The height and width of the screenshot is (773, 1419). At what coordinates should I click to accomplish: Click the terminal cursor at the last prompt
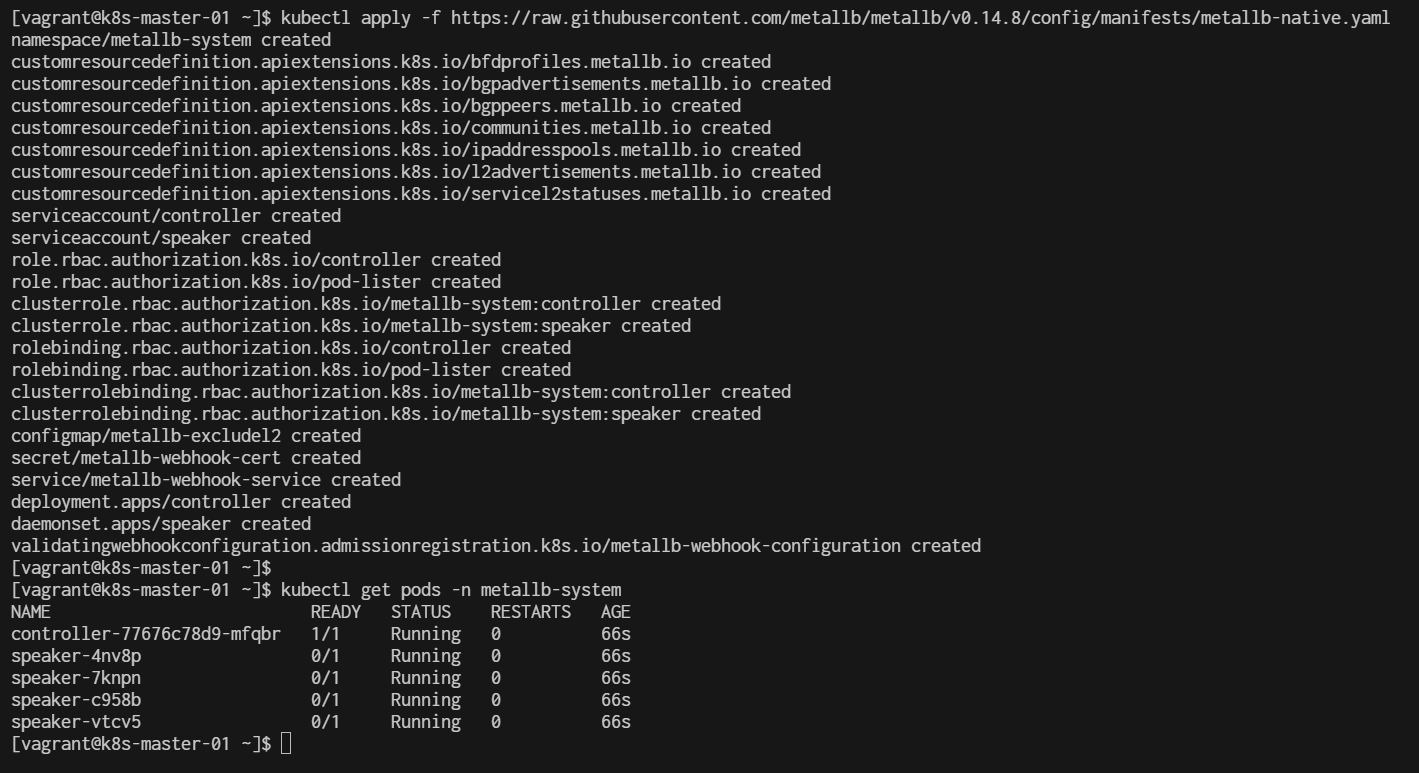286,744
